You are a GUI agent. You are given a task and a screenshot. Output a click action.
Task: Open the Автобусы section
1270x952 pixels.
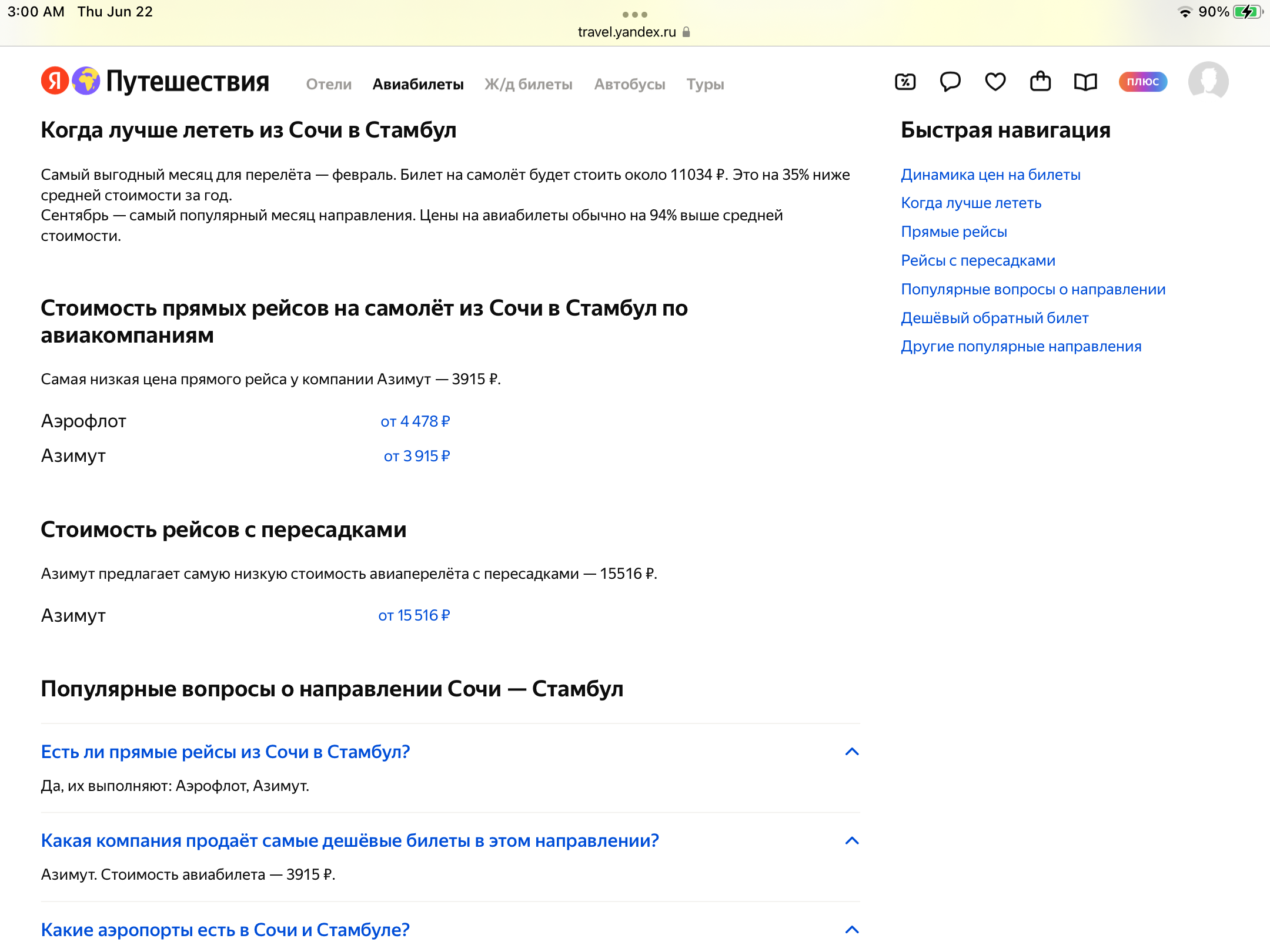pos(629,84)
